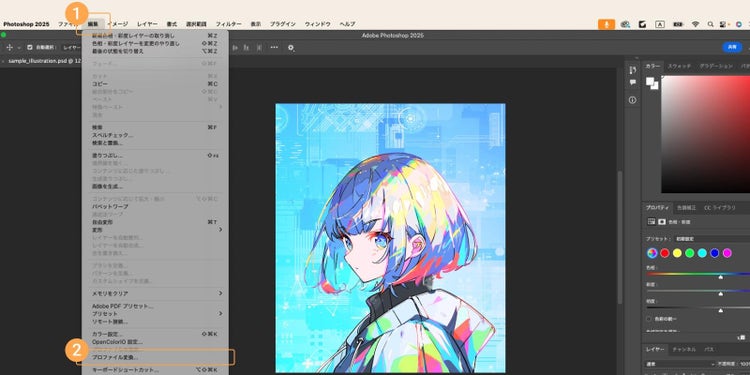Open the Move tool preset picker arrow

point(19,48)
